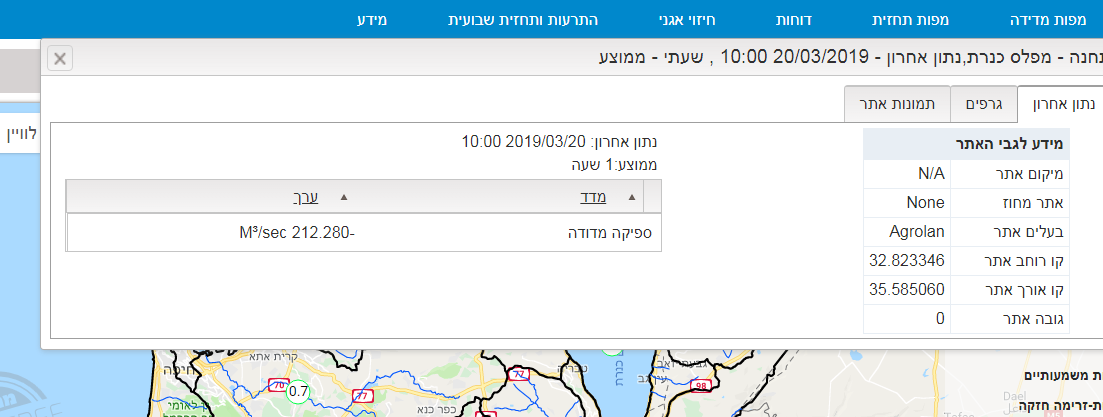Open the מידע menu
Screen dimensions: 1103x417
point(372,20)
